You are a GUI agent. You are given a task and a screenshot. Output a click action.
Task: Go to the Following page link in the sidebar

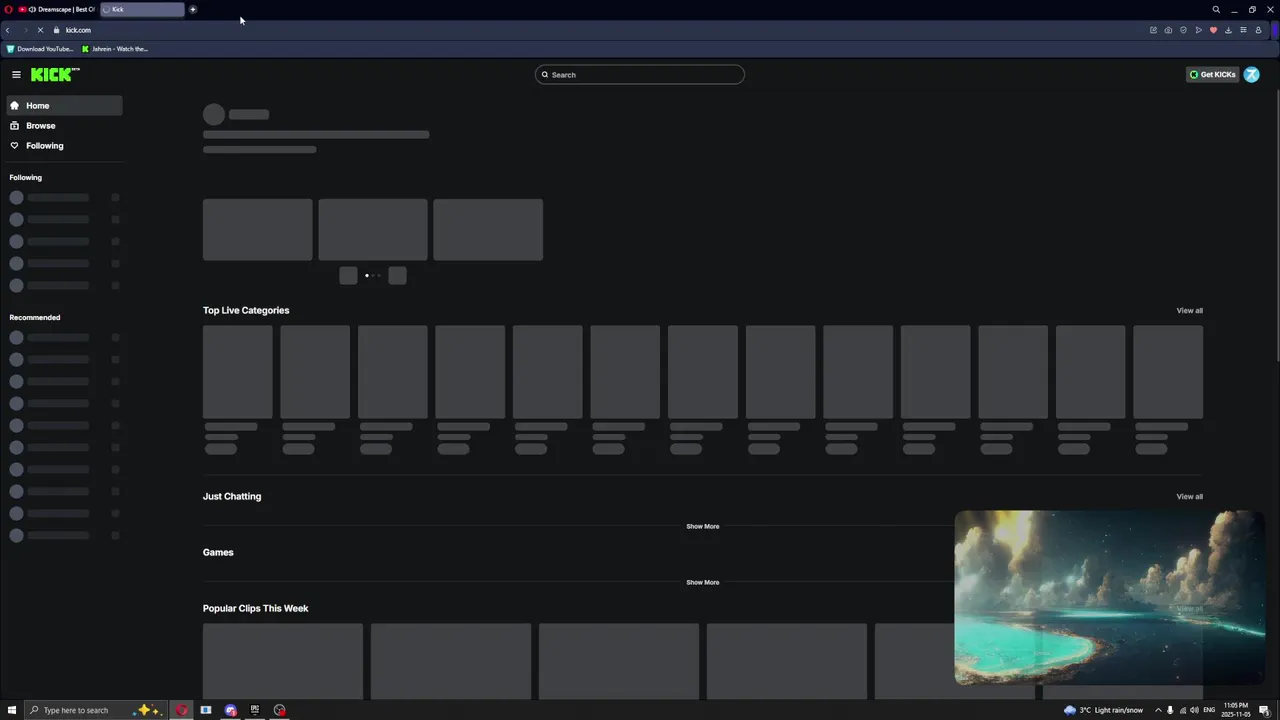point(65,145)
